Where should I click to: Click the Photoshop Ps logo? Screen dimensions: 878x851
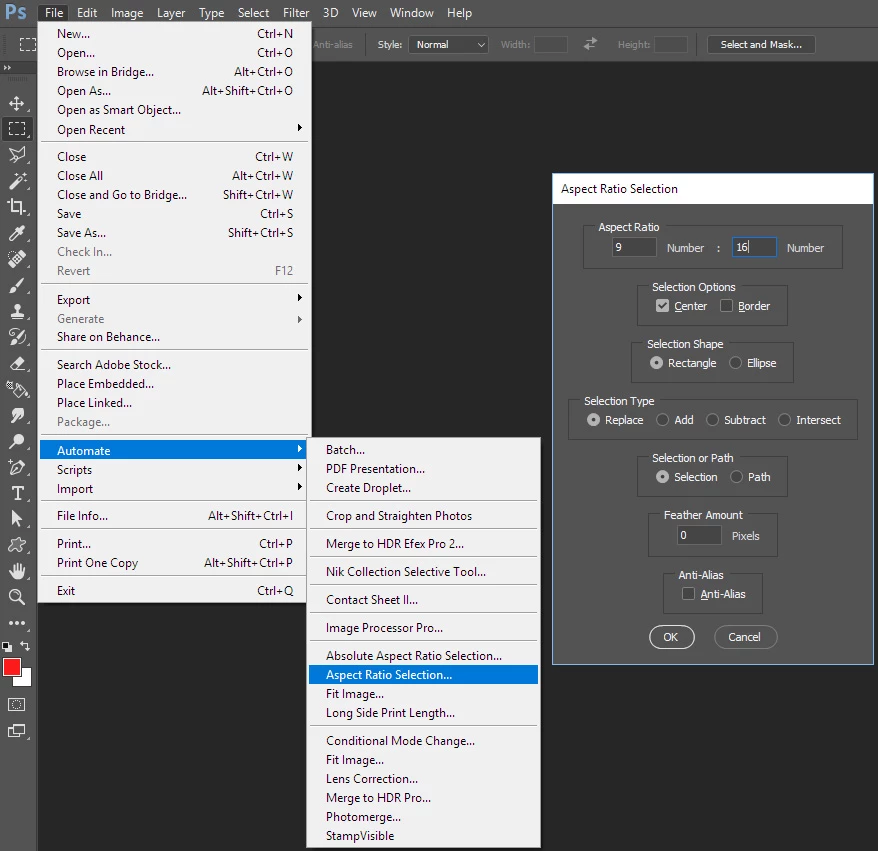click(16, 12)
